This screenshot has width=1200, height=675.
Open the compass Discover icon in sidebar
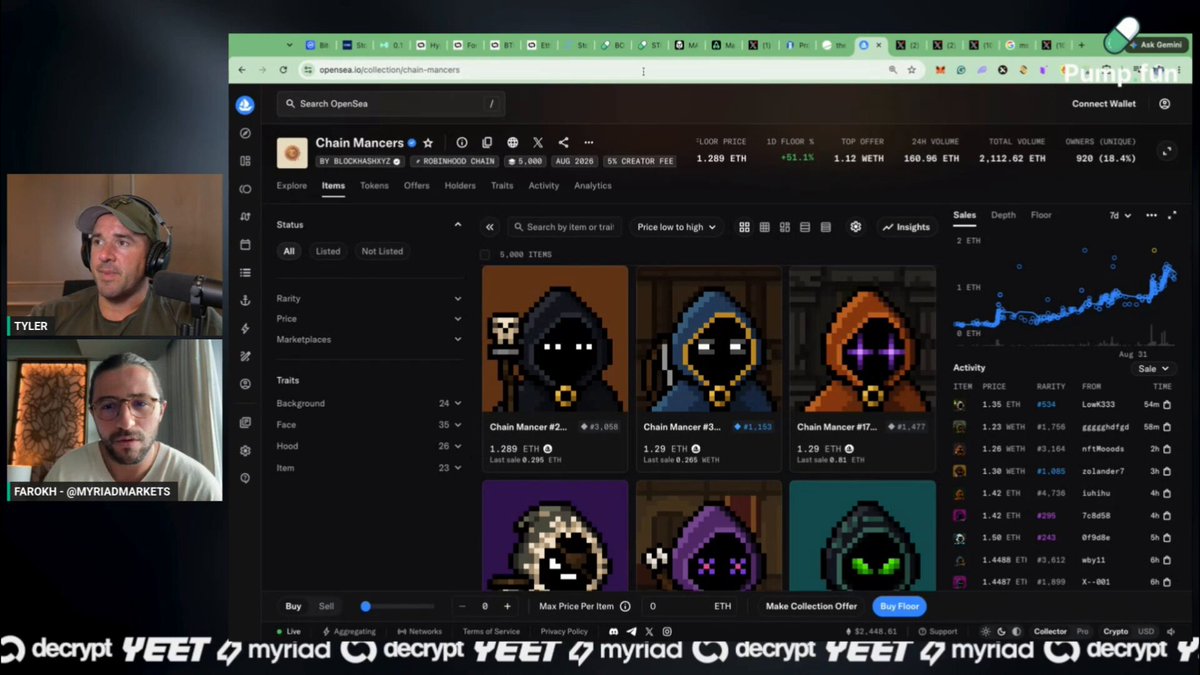pos(245,133)
